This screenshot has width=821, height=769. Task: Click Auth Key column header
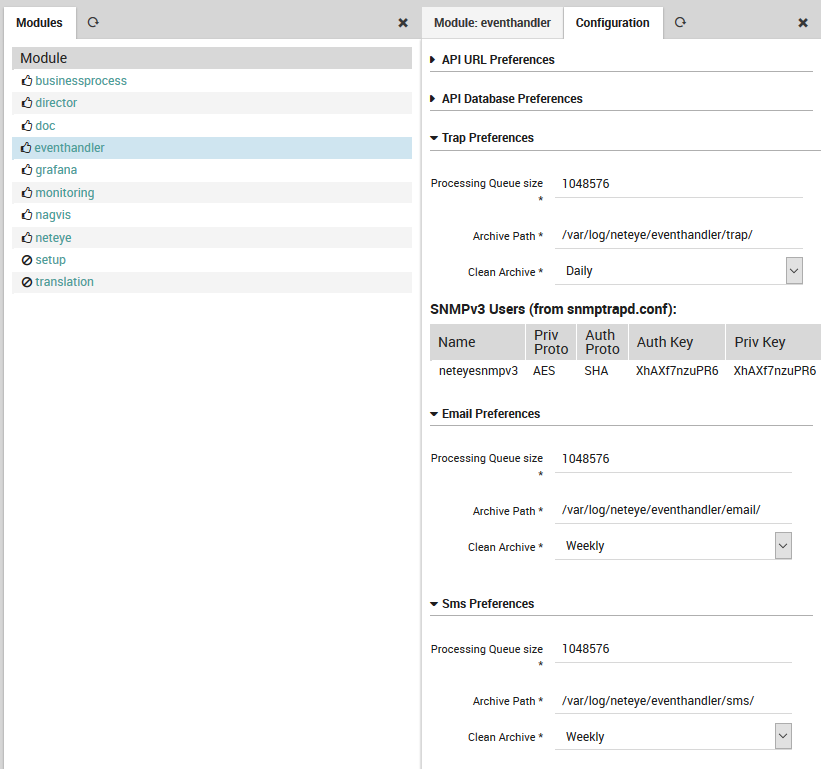(x=676, y=342)
